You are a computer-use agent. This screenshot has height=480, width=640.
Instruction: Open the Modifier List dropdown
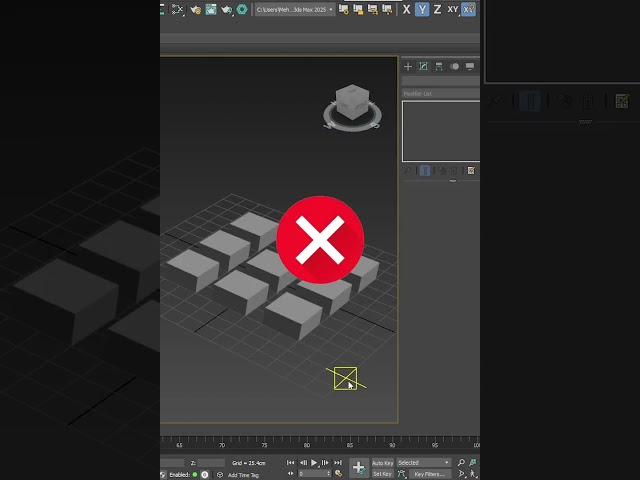click(x=441, y=94)
